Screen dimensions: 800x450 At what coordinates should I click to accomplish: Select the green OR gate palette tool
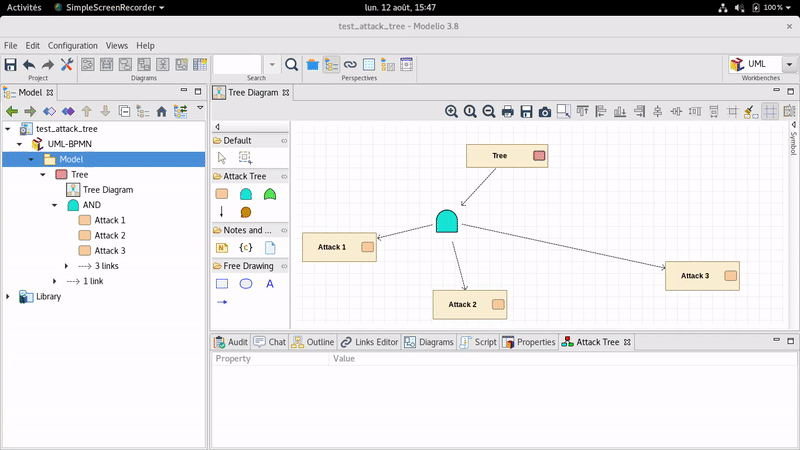tap(270, 194)
